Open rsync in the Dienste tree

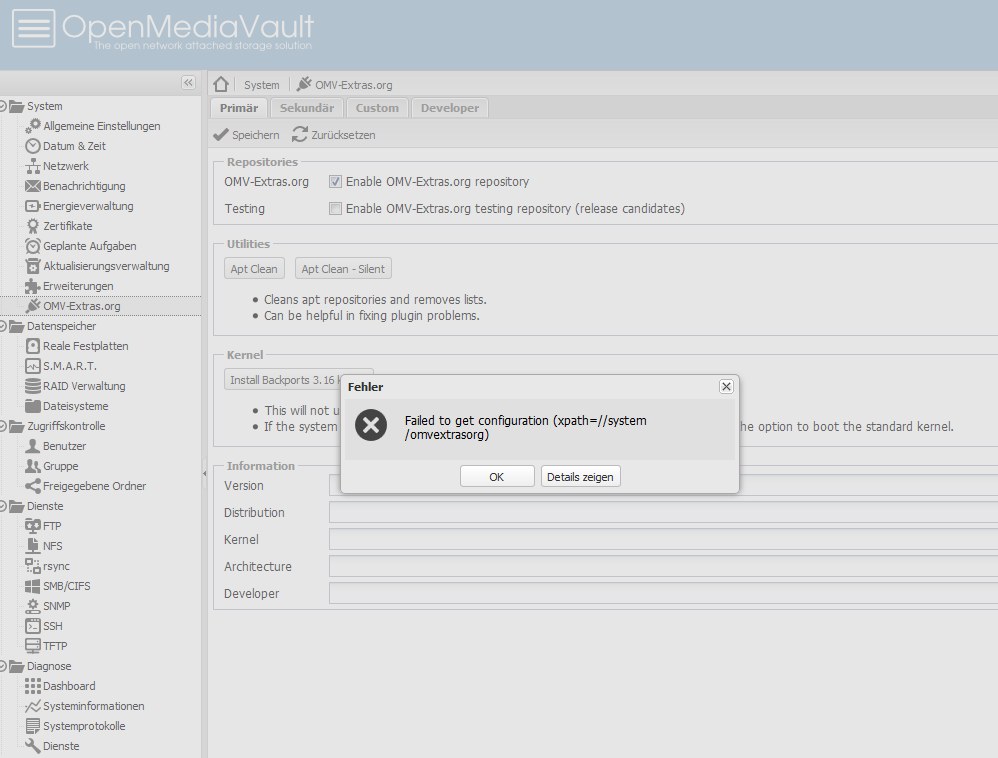pyautogui.click(x=56, y=566)
